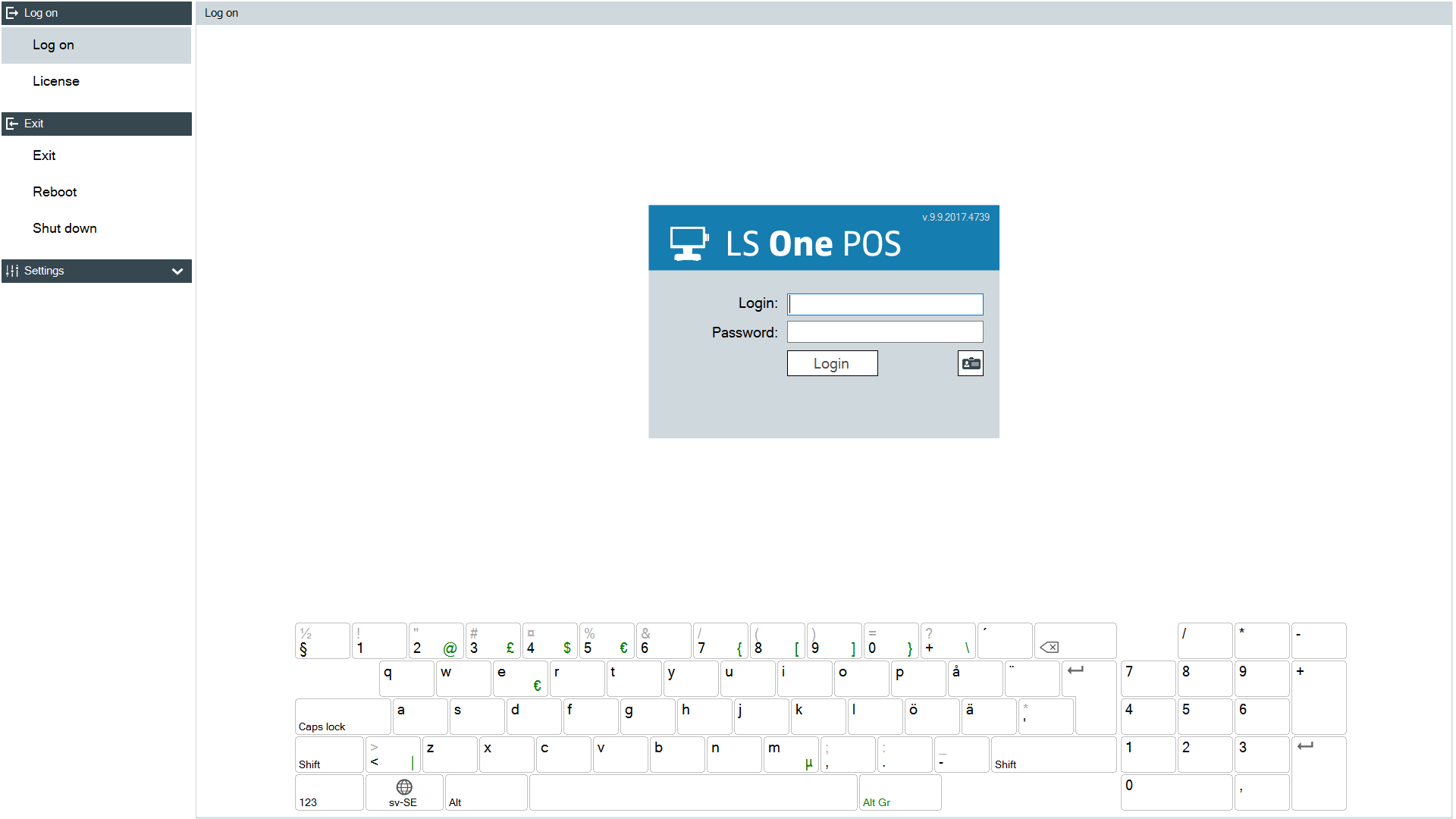Screen dimensions: 1456x819
Task: Tap the § key
Action: [x=322, y=641]
